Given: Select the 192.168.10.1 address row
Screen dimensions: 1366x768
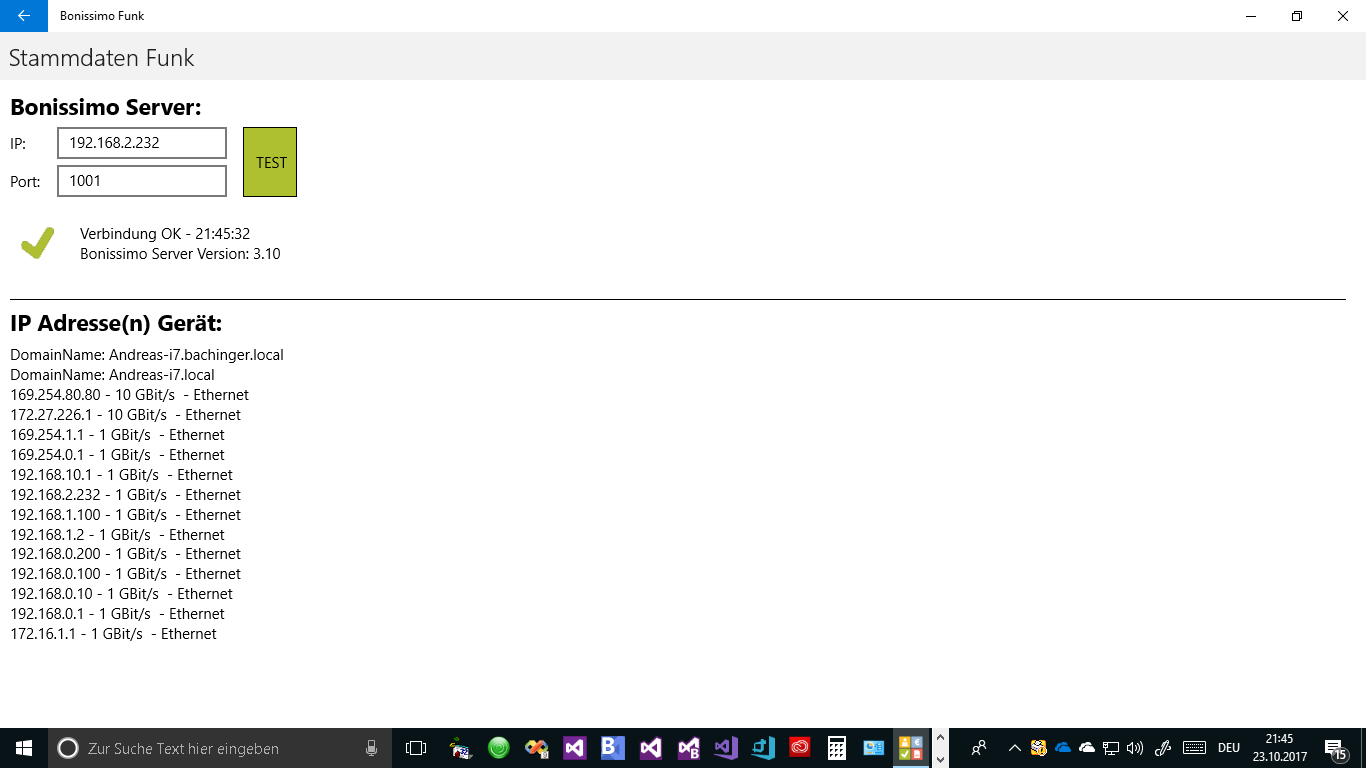Looking at the screenshot, I should tap(121, 475).
